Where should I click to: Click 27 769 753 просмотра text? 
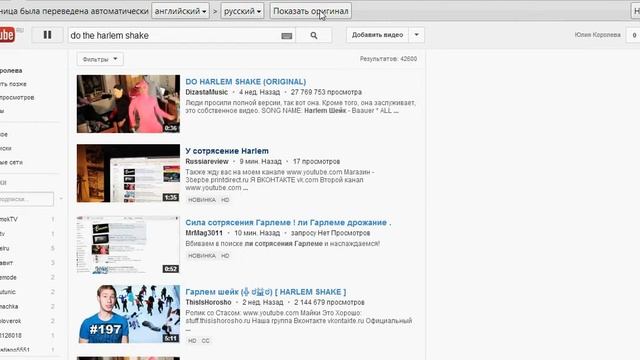(326, 92)
